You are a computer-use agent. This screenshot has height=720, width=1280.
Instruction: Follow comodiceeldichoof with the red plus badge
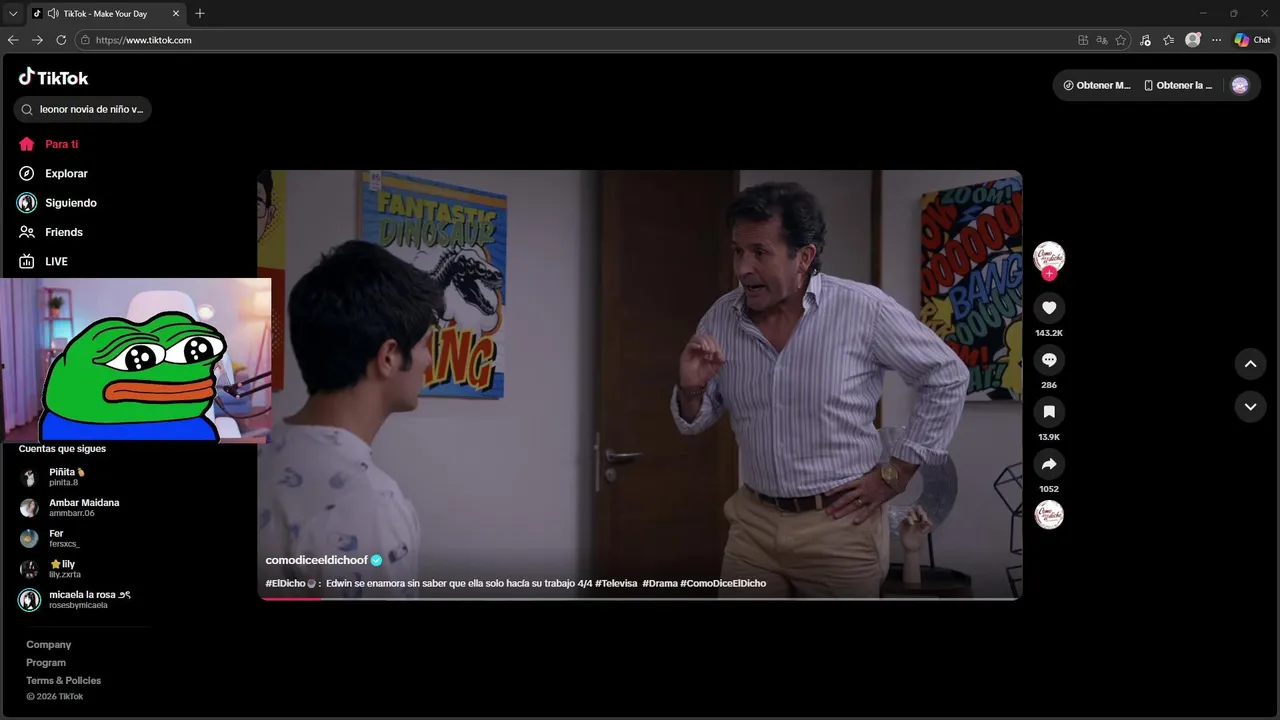click(1049, 274)
